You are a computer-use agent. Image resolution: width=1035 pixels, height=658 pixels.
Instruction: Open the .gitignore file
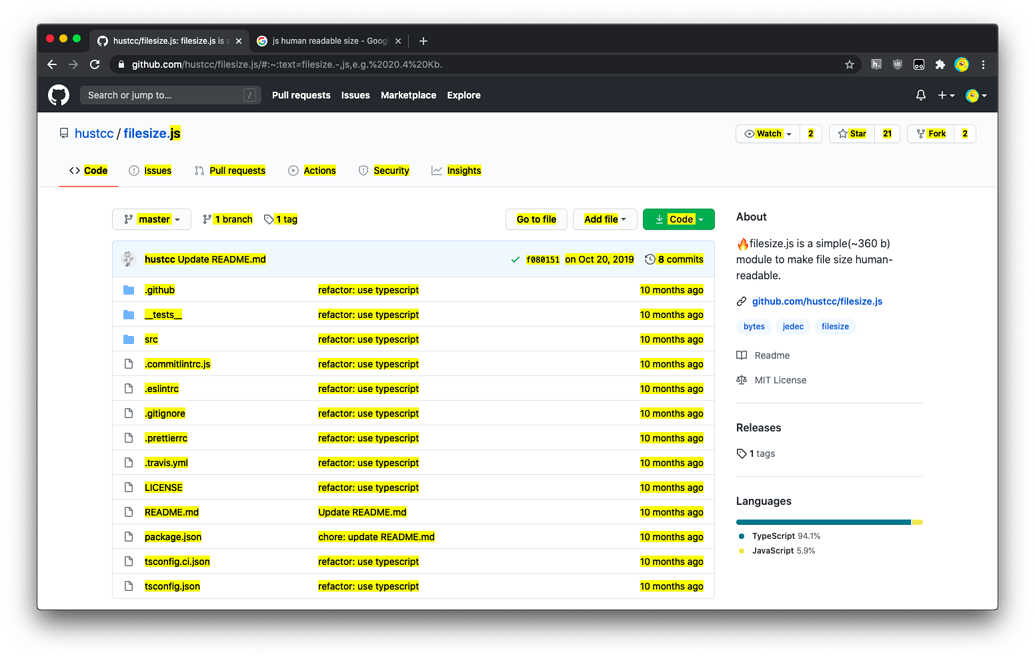(165, 413)
